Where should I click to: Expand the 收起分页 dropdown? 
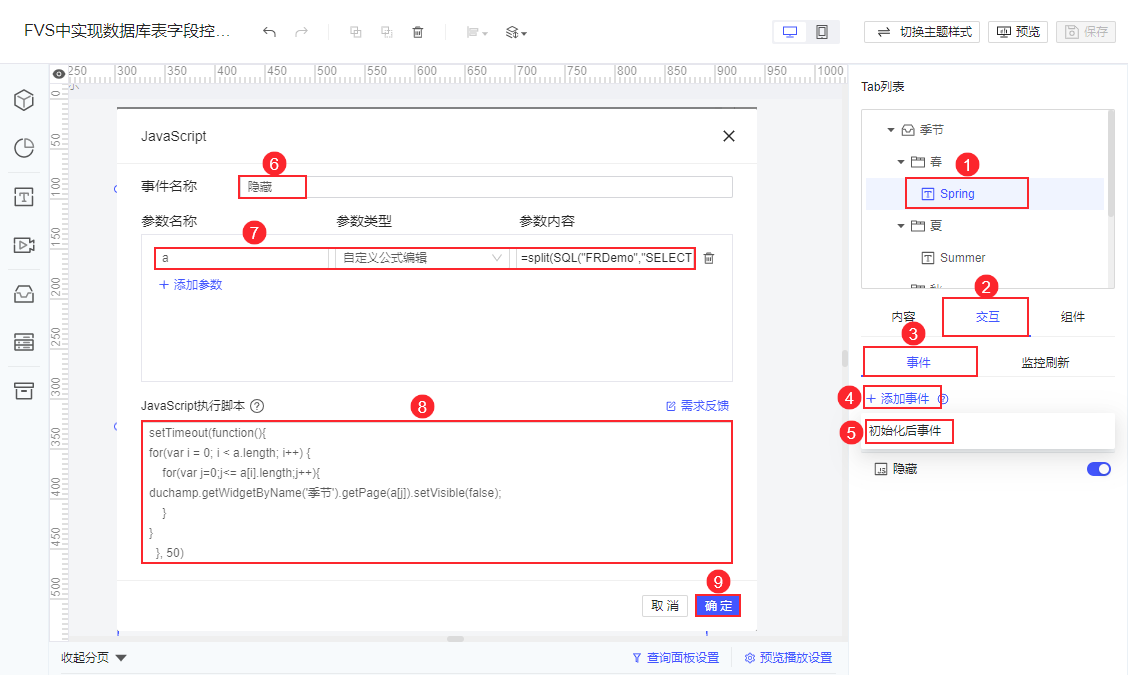click(94, 658)
